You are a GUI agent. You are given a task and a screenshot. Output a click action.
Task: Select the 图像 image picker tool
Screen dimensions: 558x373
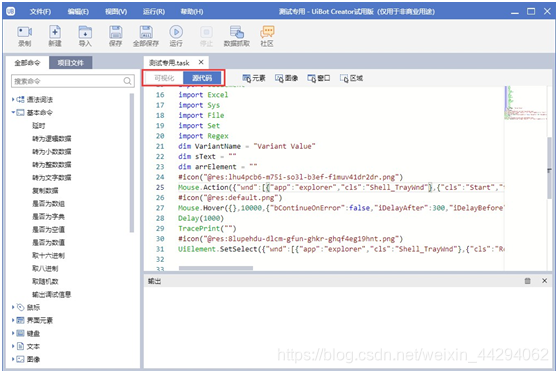(x=286, y=78)
